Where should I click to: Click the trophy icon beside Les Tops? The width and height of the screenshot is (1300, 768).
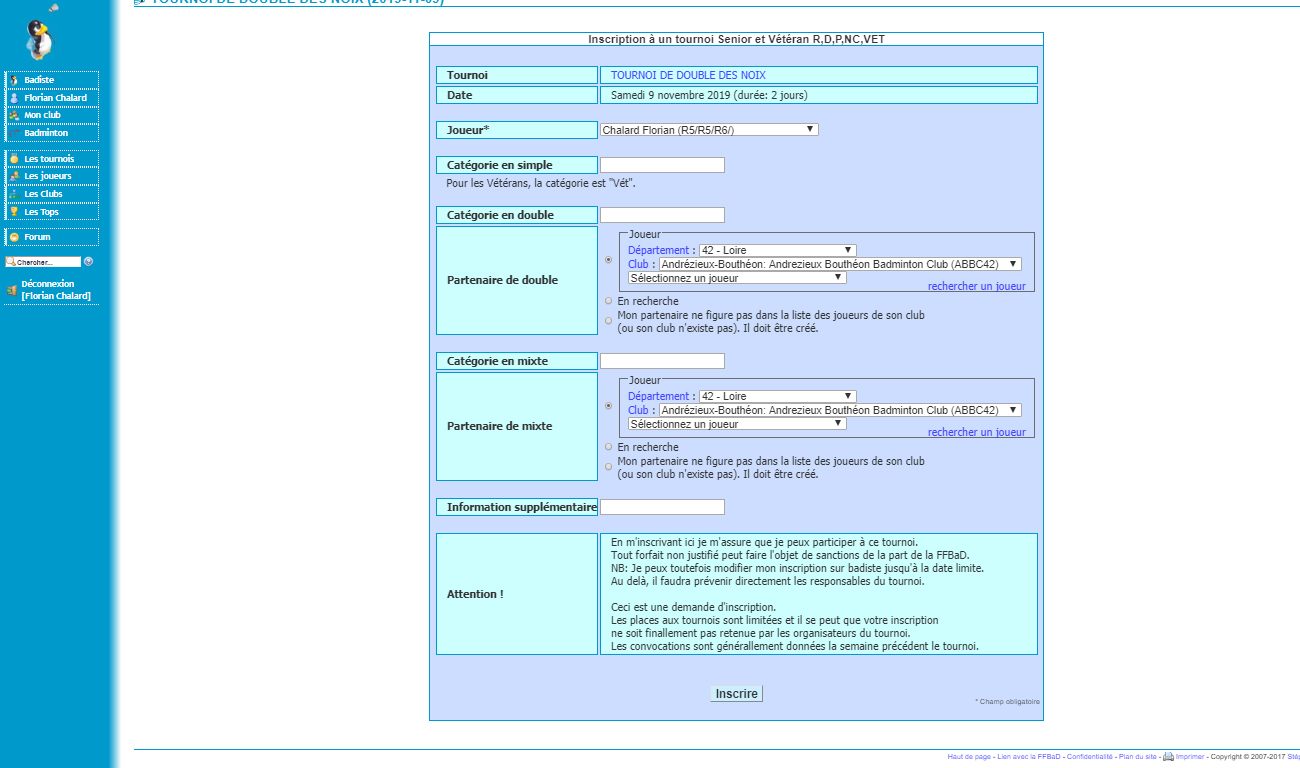click(14, 212)
